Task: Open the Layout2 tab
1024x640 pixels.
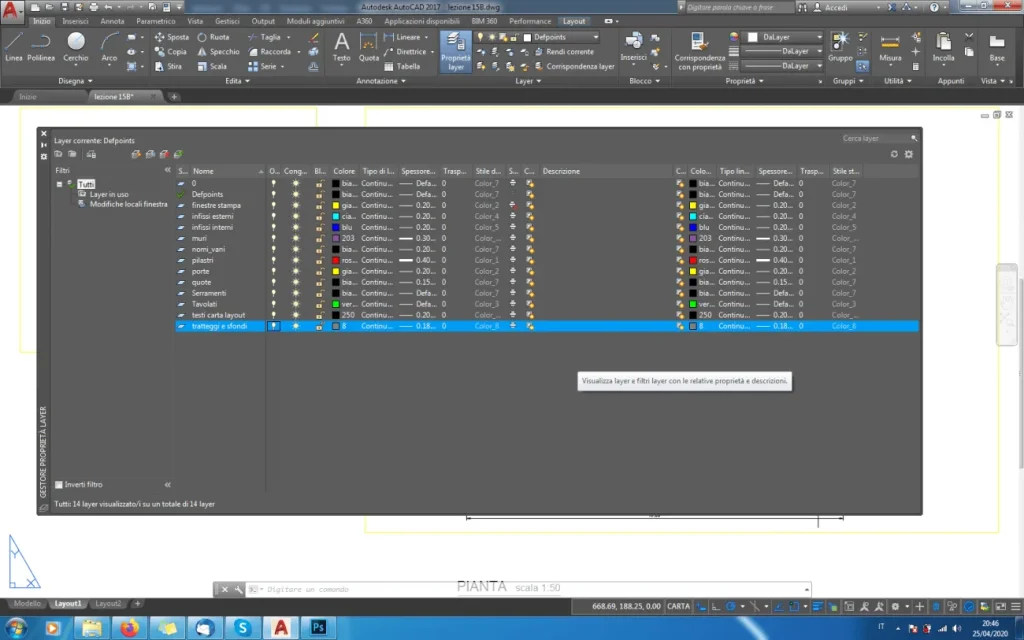Action: click(x=108, y=603)
